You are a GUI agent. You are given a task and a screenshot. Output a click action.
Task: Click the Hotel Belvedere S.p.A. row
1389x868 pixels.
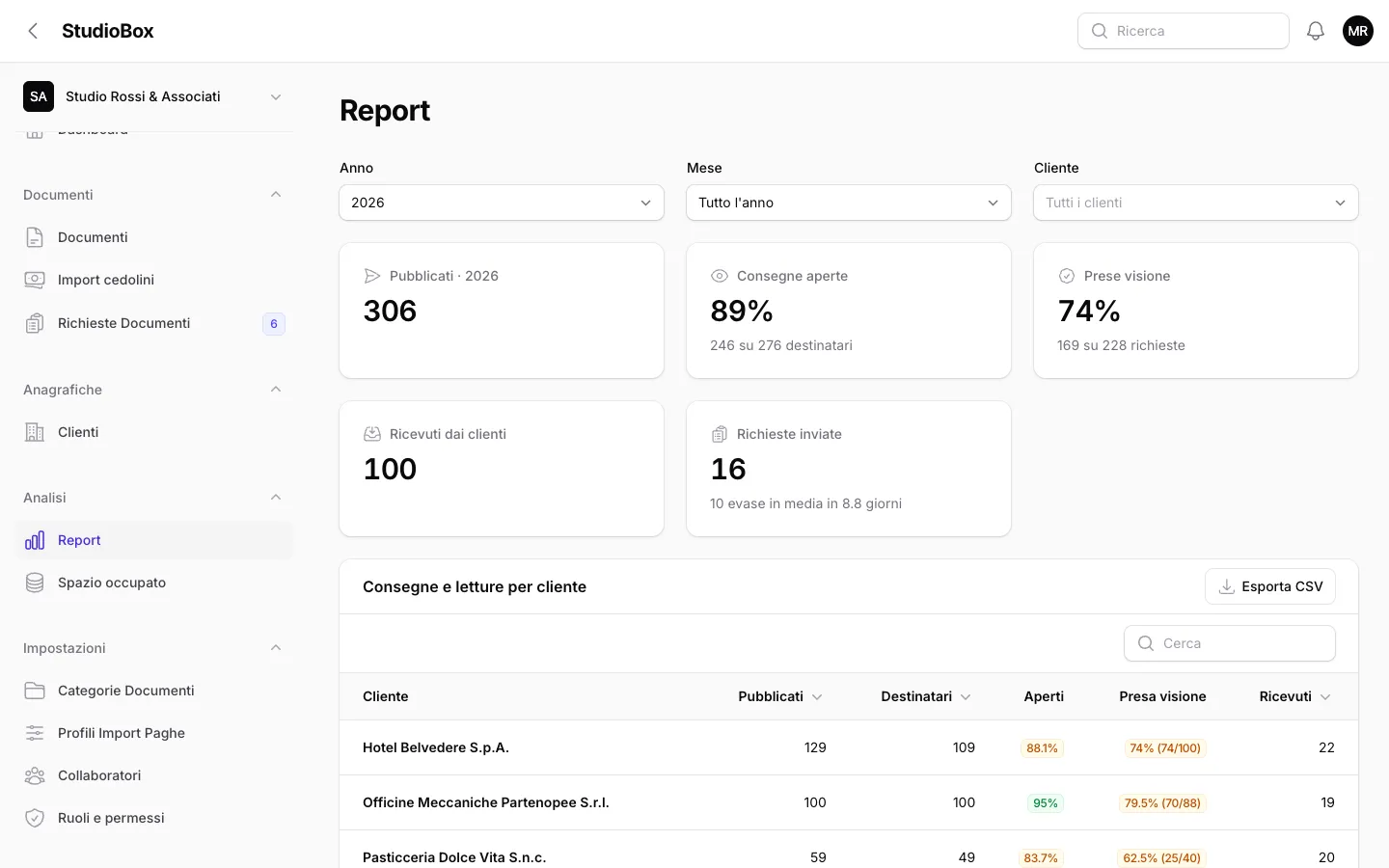pos(849,747)
